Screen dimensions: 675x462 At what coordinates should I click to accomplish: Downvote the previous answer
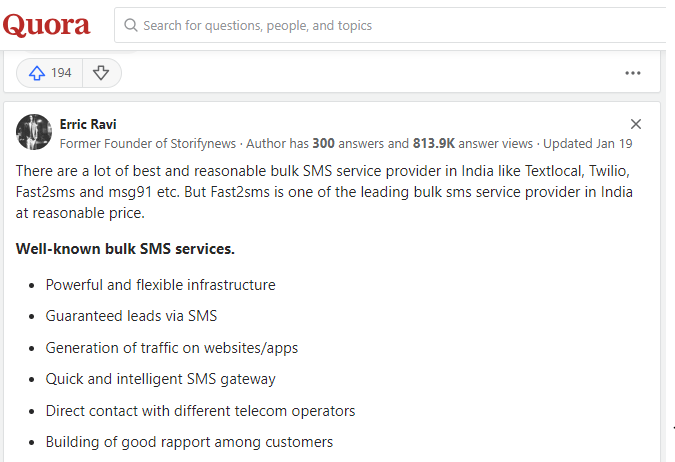101,73
